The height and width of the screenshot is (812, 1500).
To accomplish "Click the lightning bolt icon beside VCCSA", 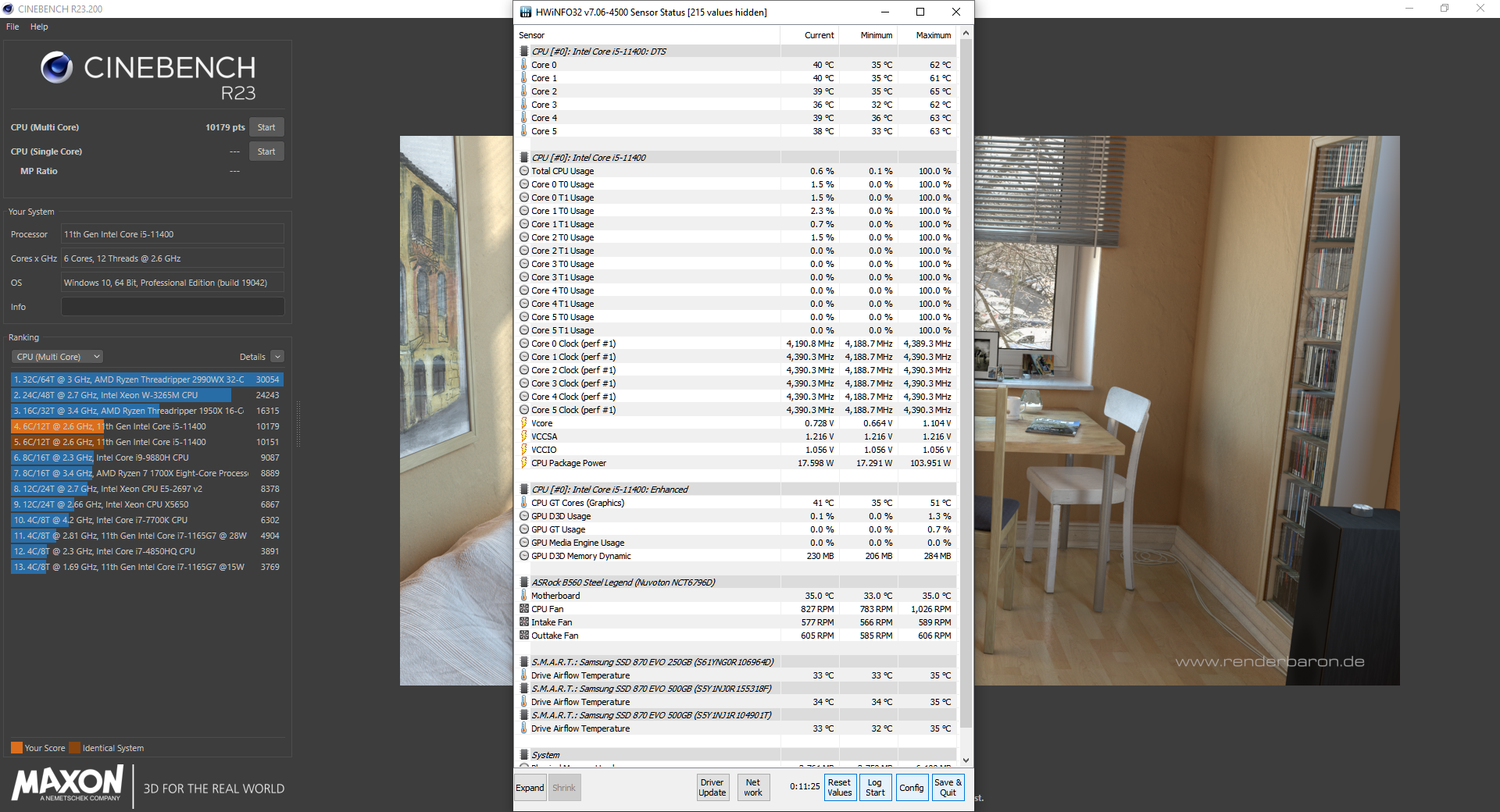I will (523, 436).
